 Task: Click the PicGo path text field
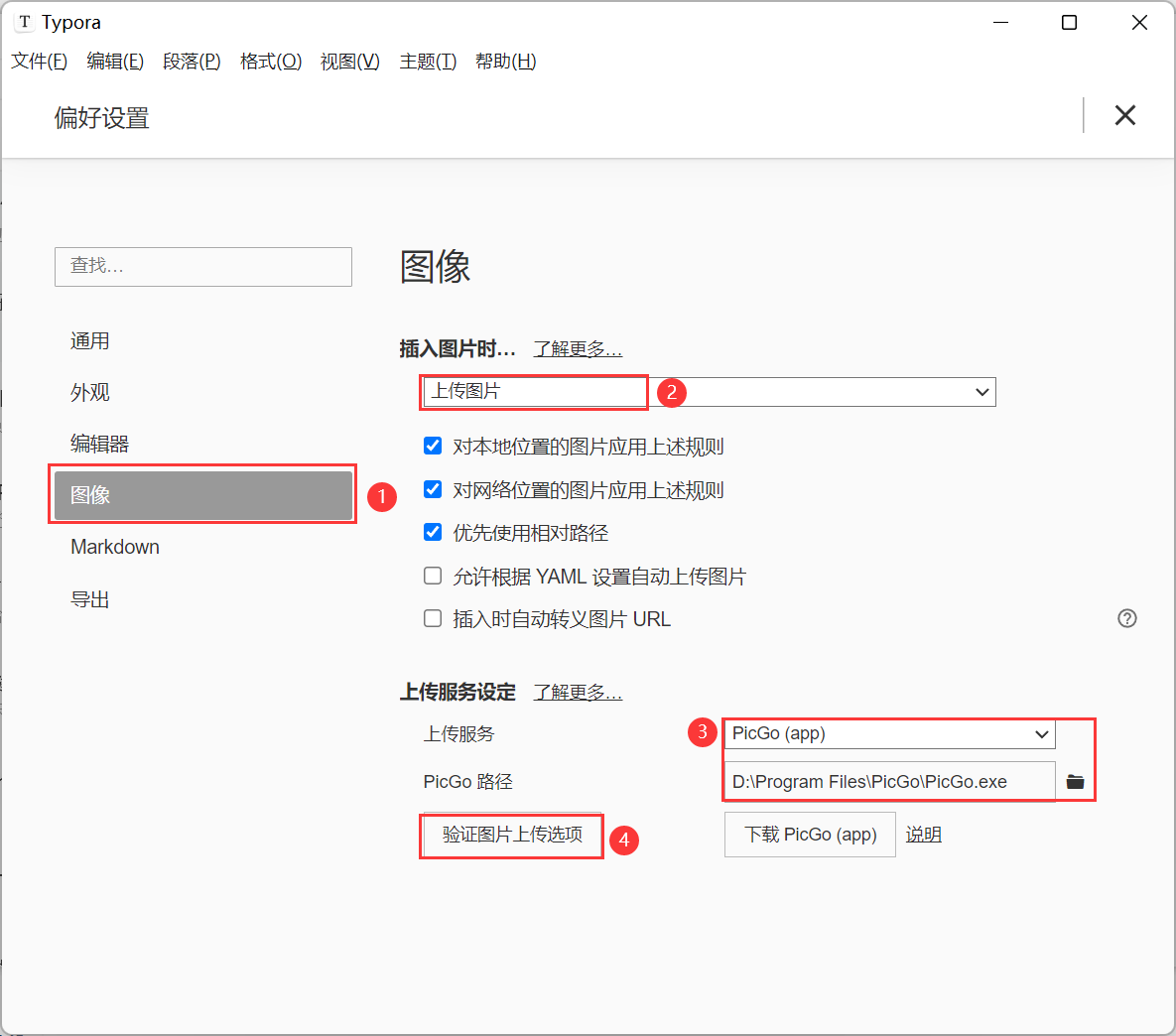pyautogui.click(x=889, y=782)
